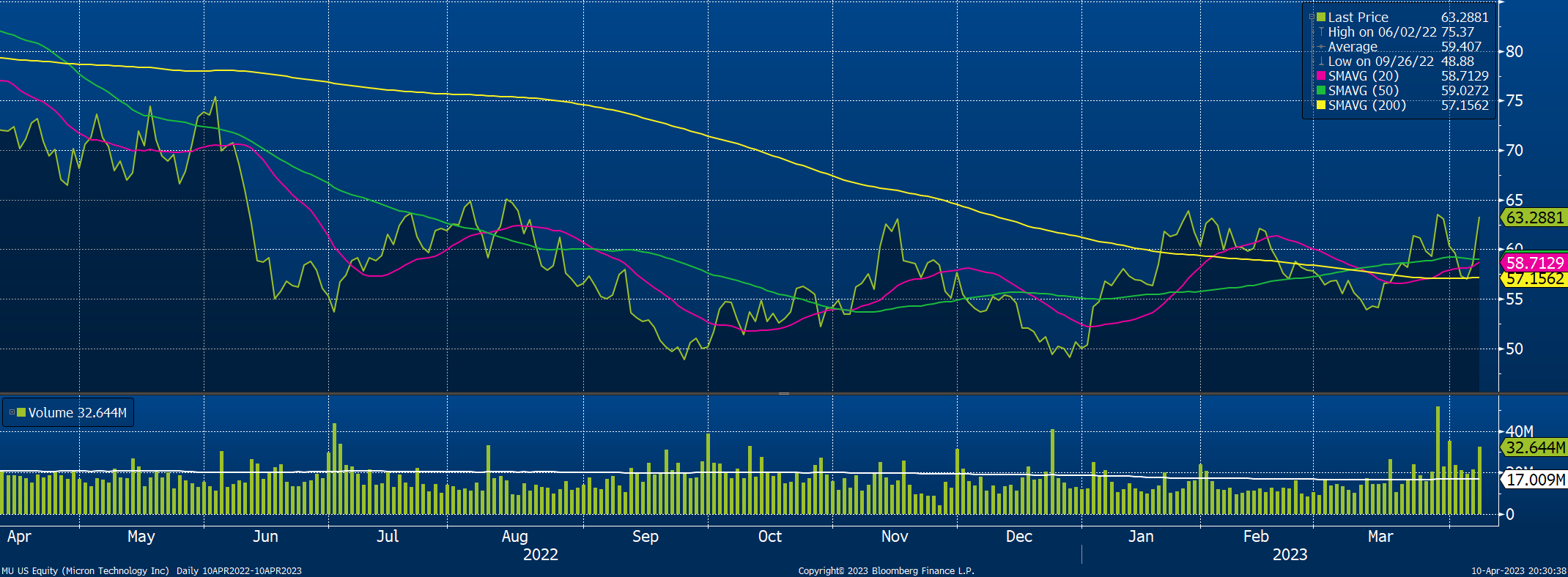Expand the Volume legend box
Image resolution: width=1568 pixels, height=577 pixels.
(12, 412)
